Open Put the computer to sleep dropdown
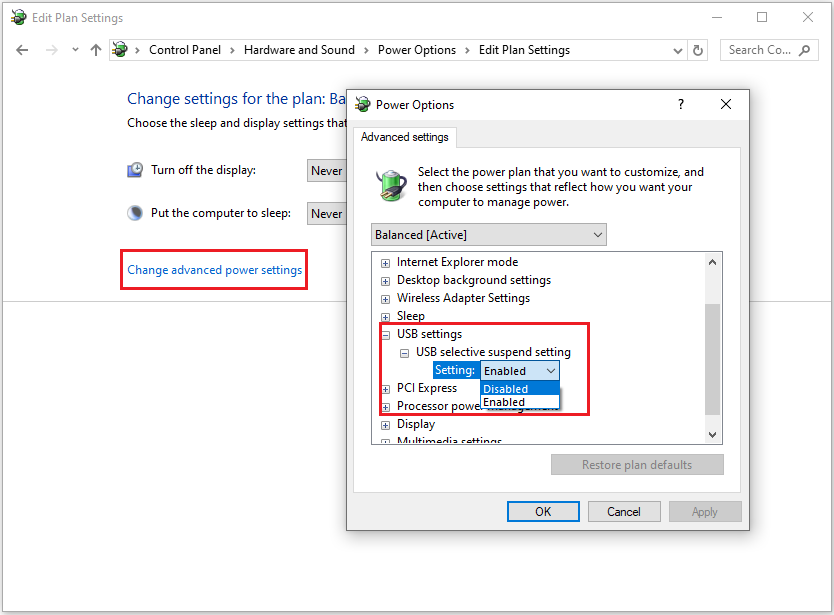The width and height of the screenshot is (834, 615). pos(327,213)
